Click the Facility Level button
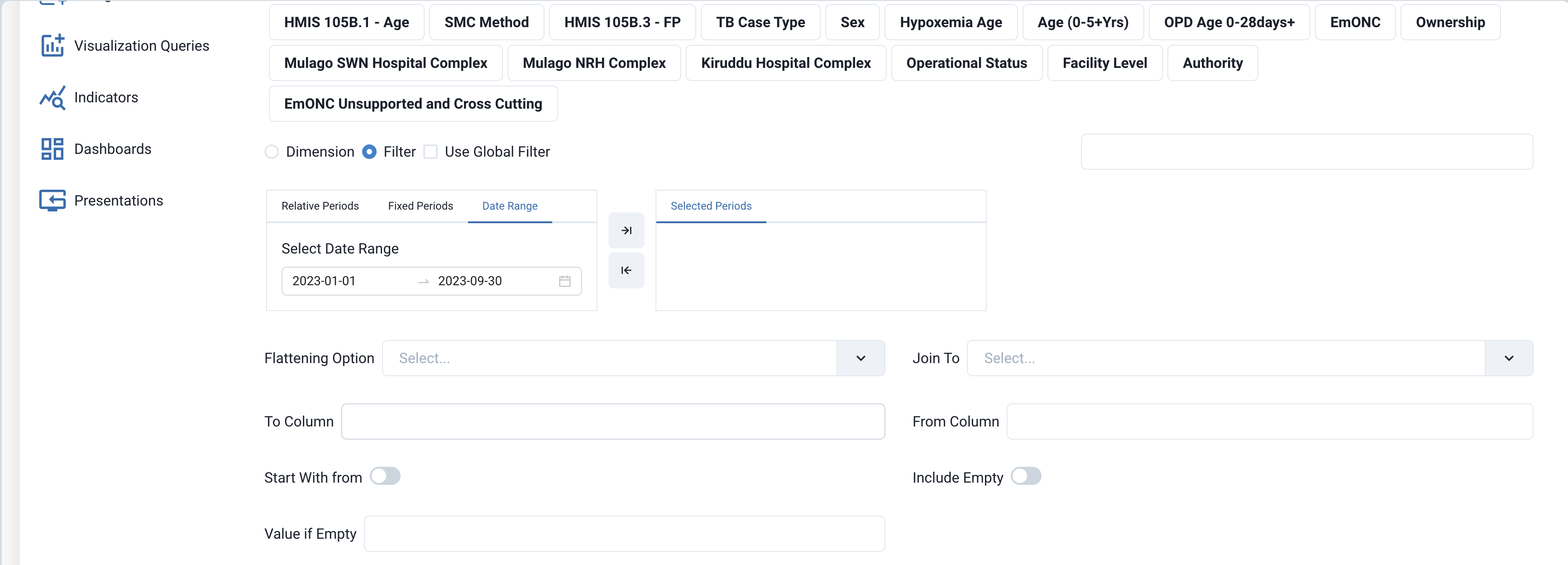Image resolution: width=1568 pixels, height=565 pixels. tap(1105, 63)
